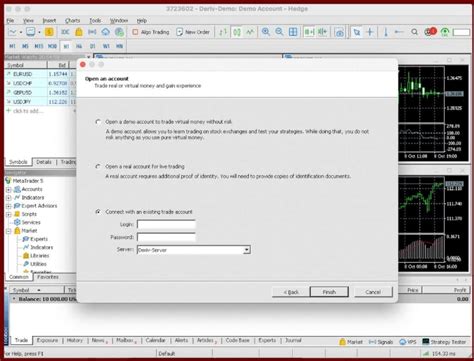Select the crosshair tool
The image size is (474, 361).
pos(370,32)
